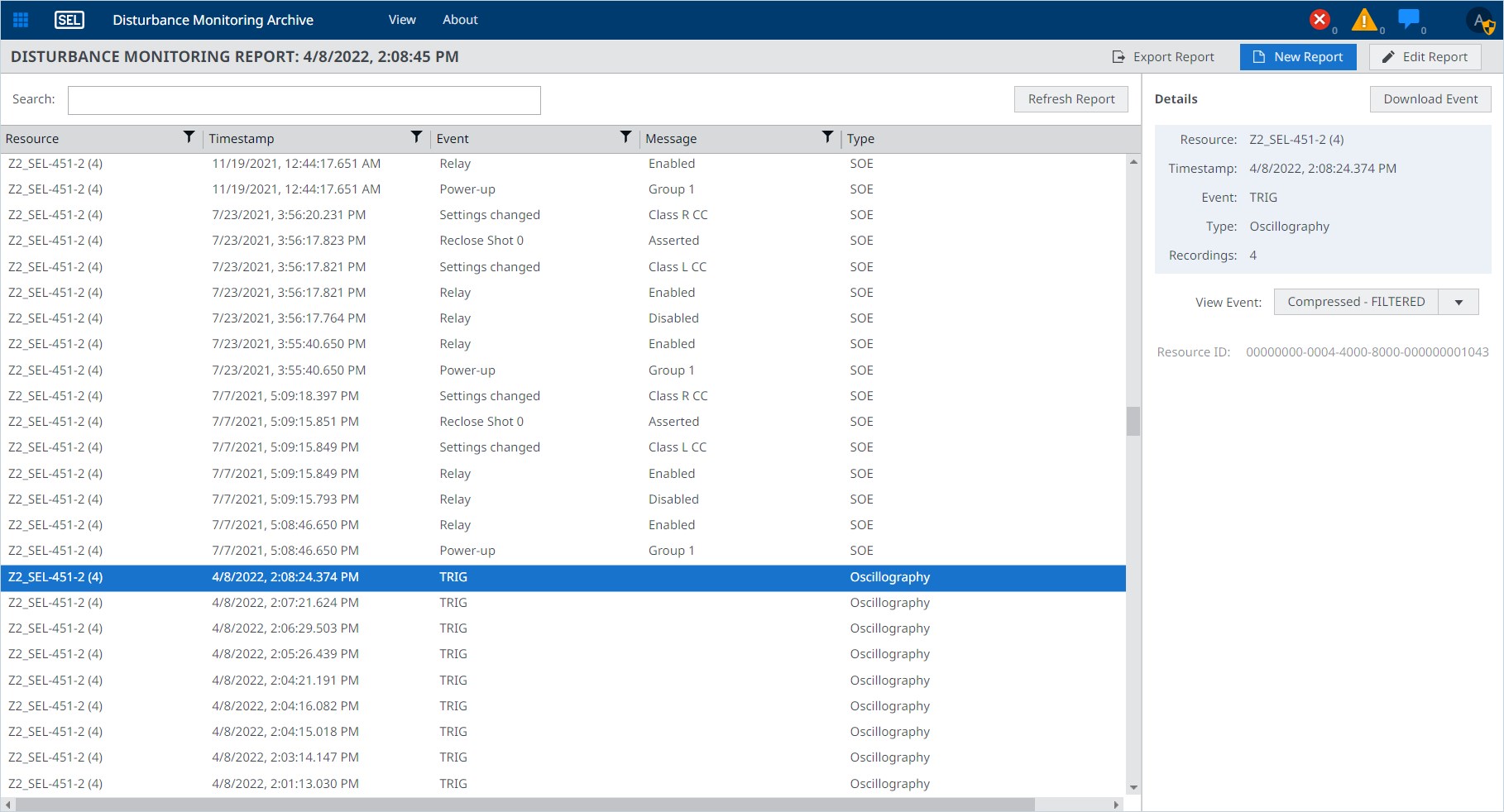Screen dimensions: 1504x812
Task: Click the Search input field
Action: tap(304, 100)
